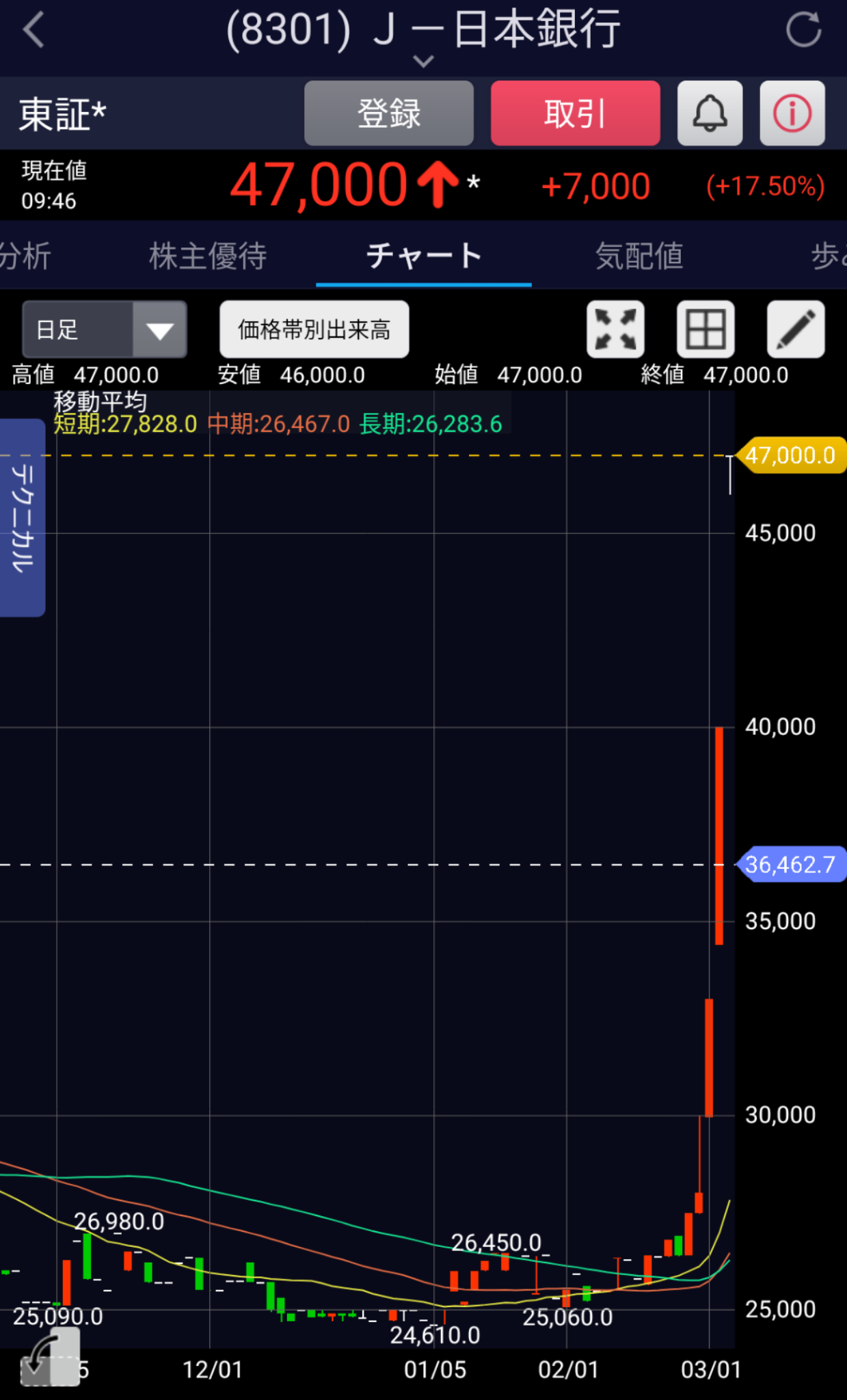847x1400 pixels.
Task: Tap the 移動平均 indicator heading
Action: pyautogui.click(x=100, y=401)
